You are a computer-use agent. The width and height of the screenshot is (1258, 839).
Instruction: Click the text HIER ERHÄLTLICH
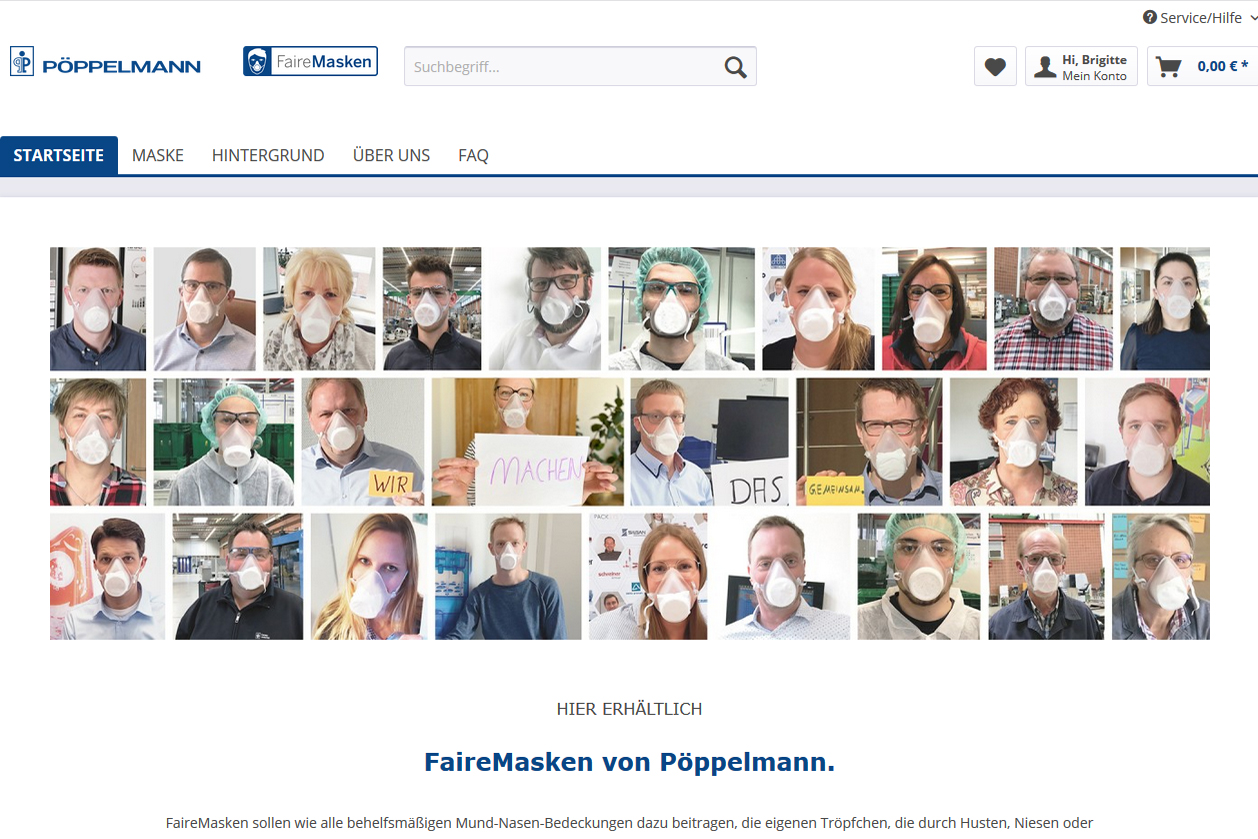(629, 709)
